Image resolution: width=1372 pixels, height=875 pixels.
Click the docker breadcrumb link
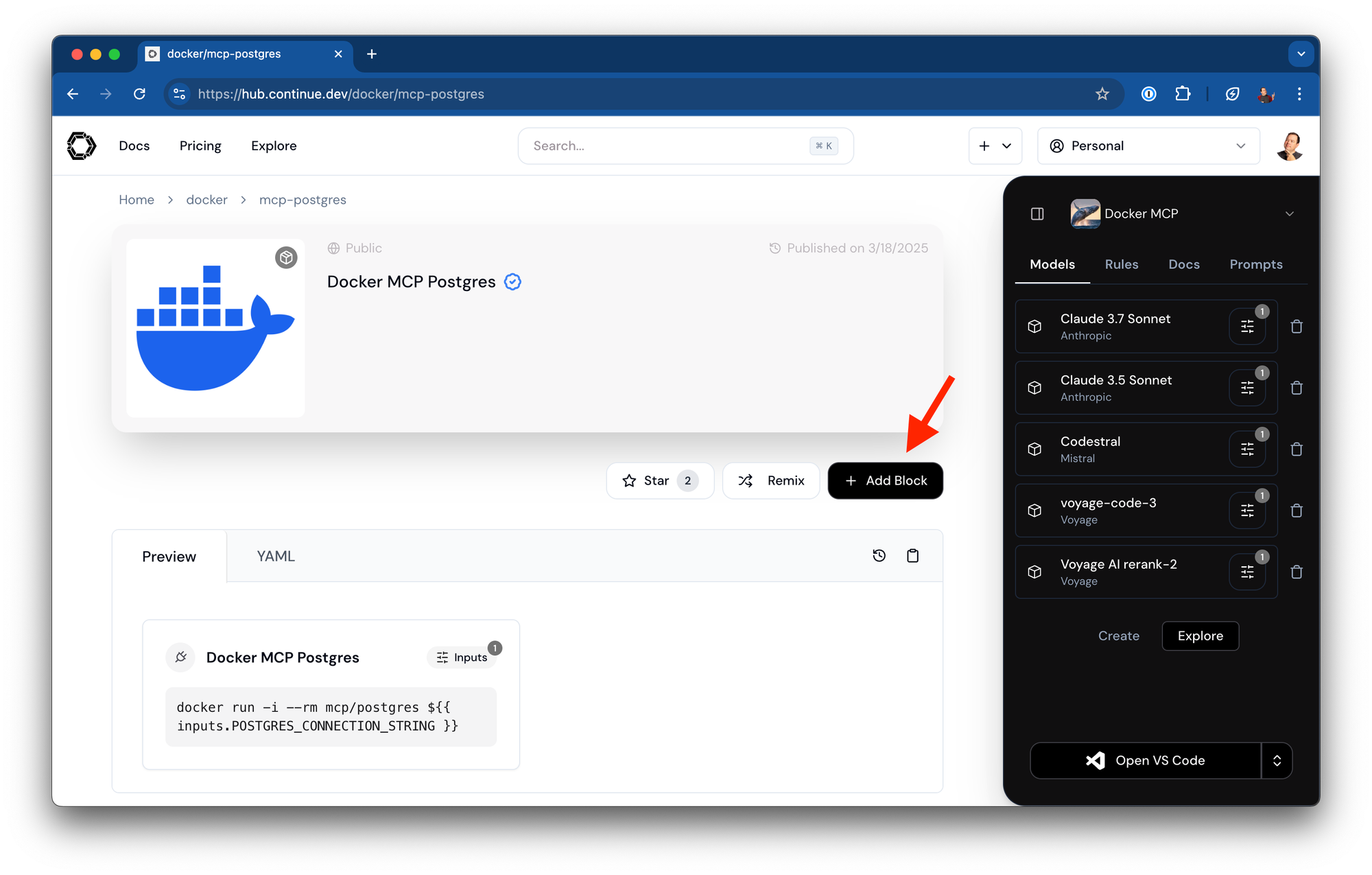tap(206, 200)
